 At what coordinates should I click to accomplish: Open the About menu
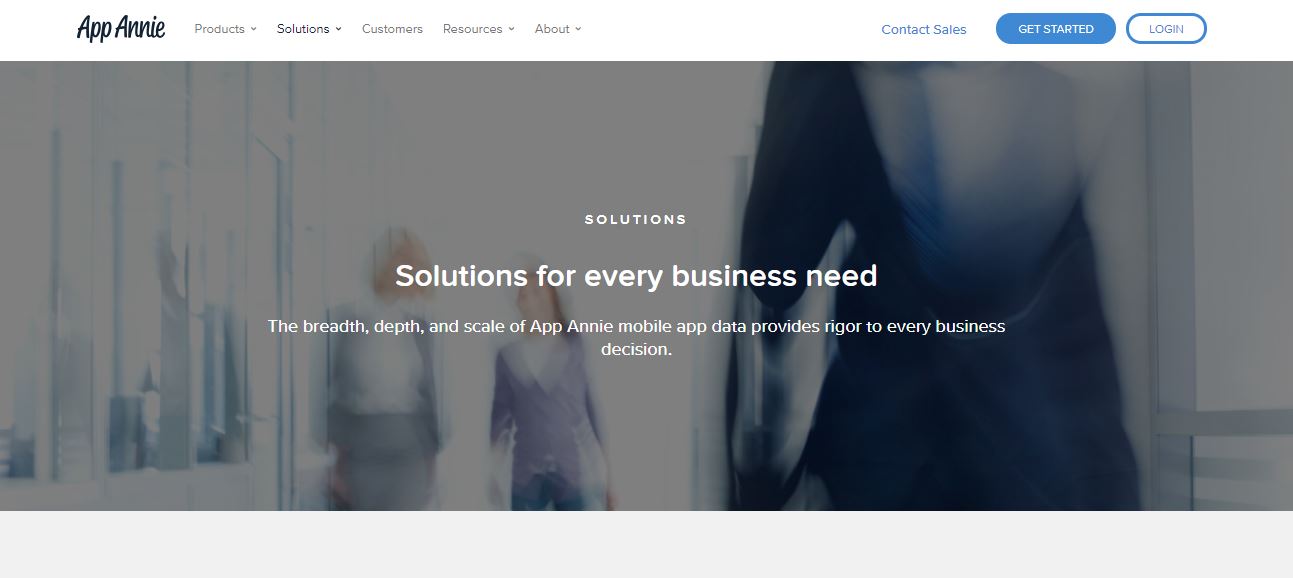click(x=558, y=29)
